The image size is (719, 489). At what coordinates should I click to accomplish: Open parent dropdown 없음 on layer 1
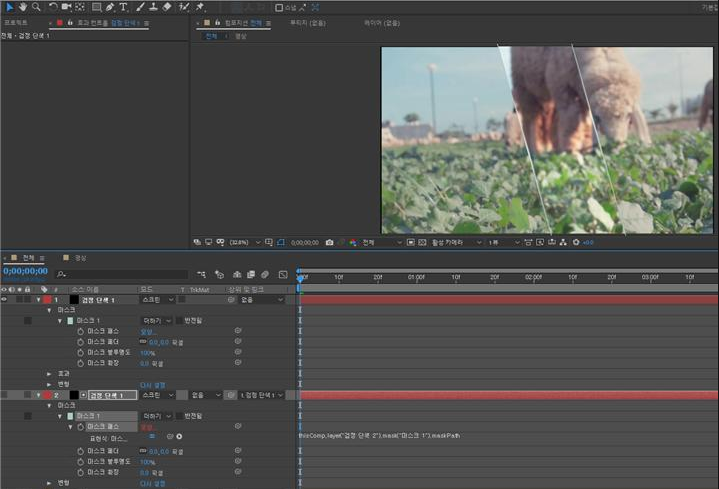point(261,300)
